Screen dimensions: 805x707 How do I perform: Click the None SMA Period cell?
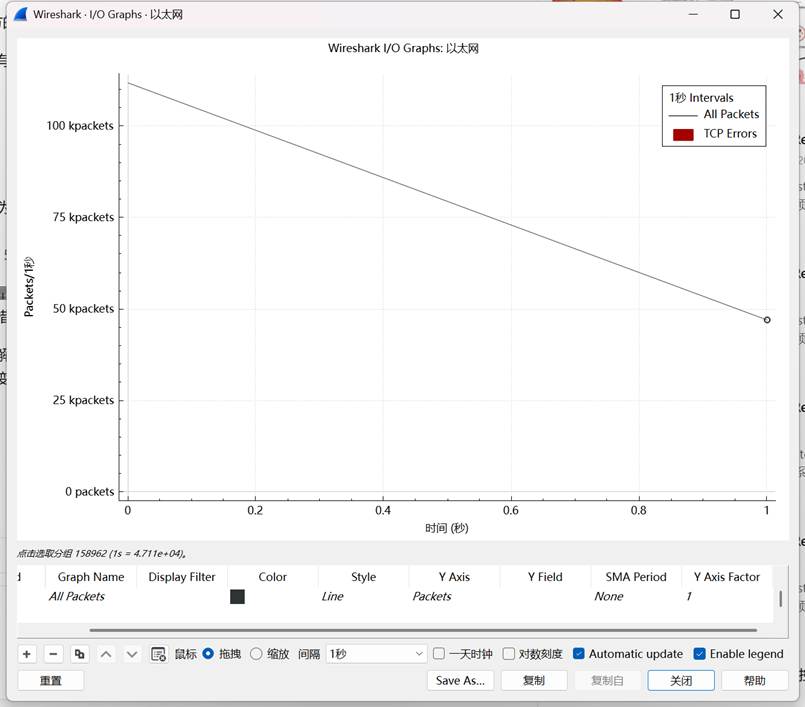(609, 597)
